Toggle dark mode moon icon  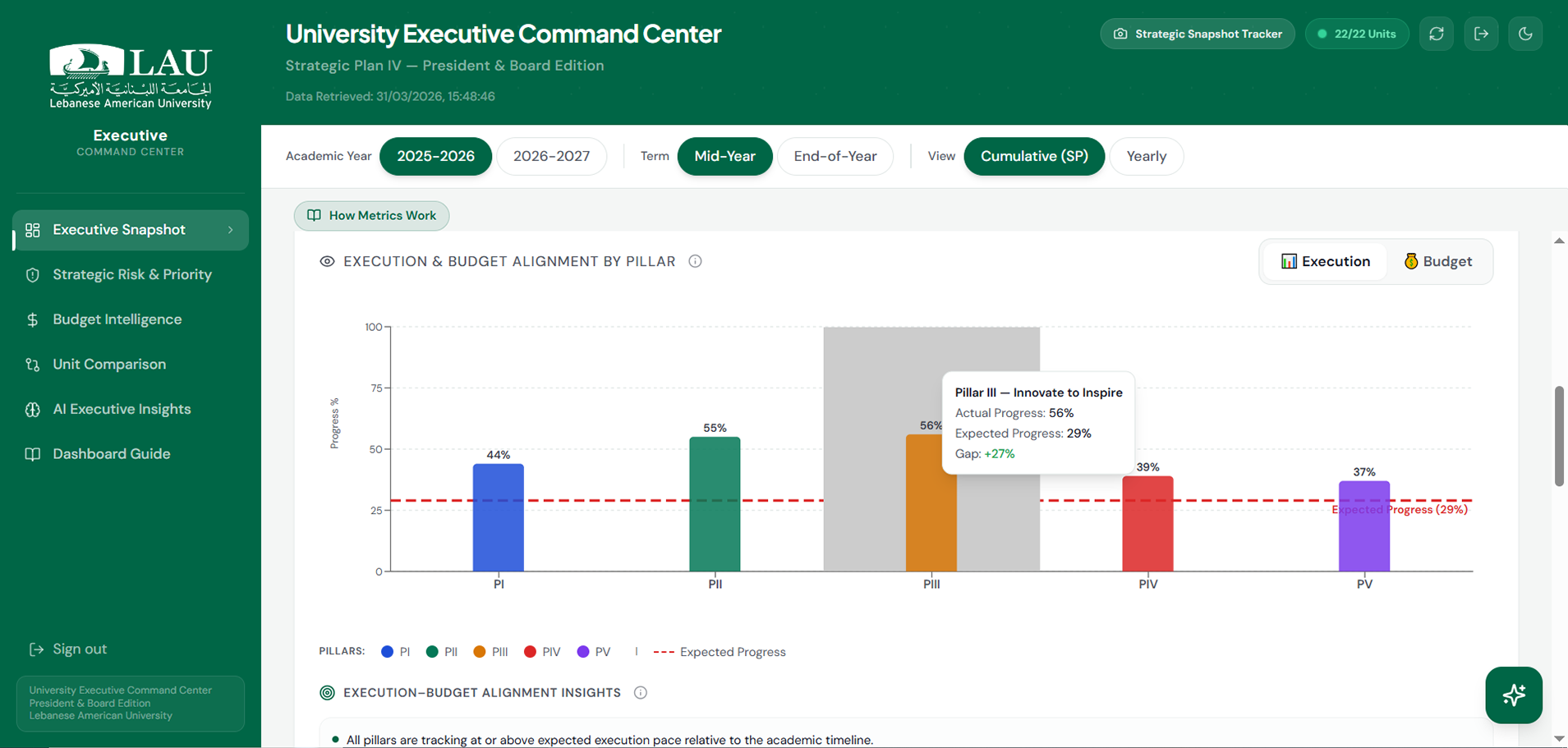coord(1525,34)
